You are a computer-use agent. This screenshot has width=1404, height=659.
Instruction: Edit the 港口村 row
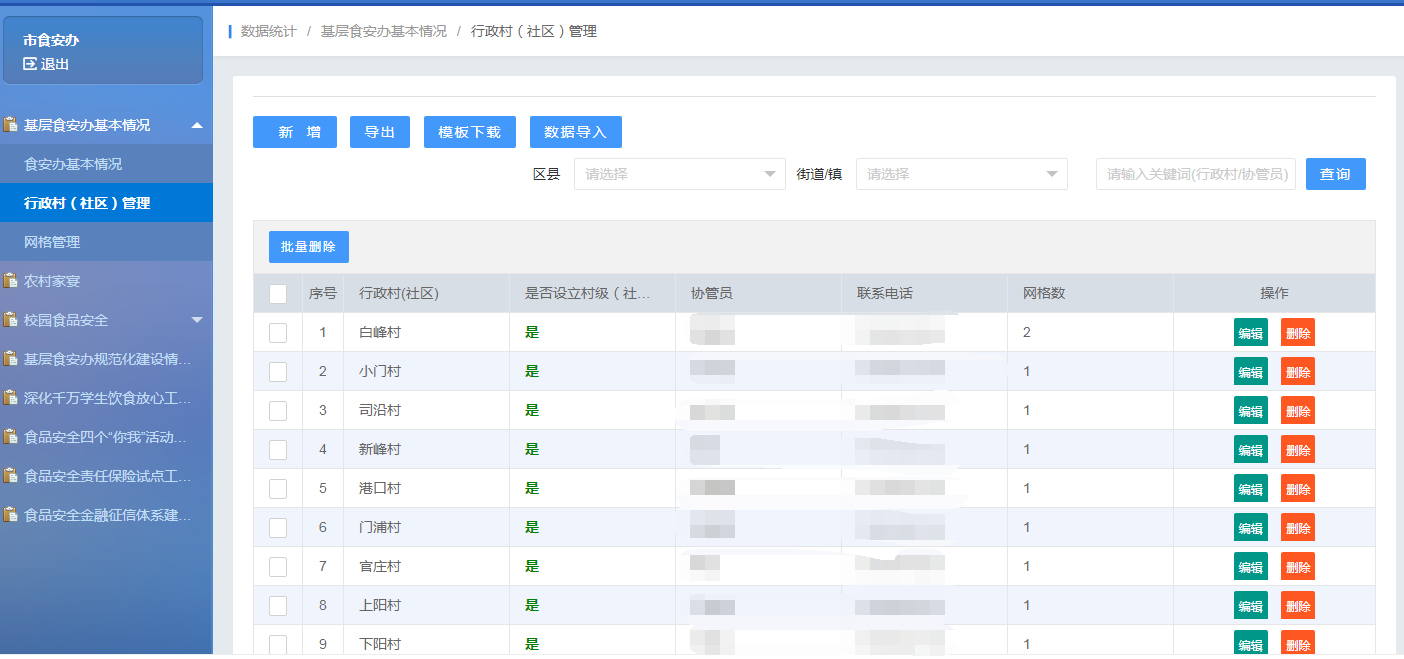(x=1251, y=488)
